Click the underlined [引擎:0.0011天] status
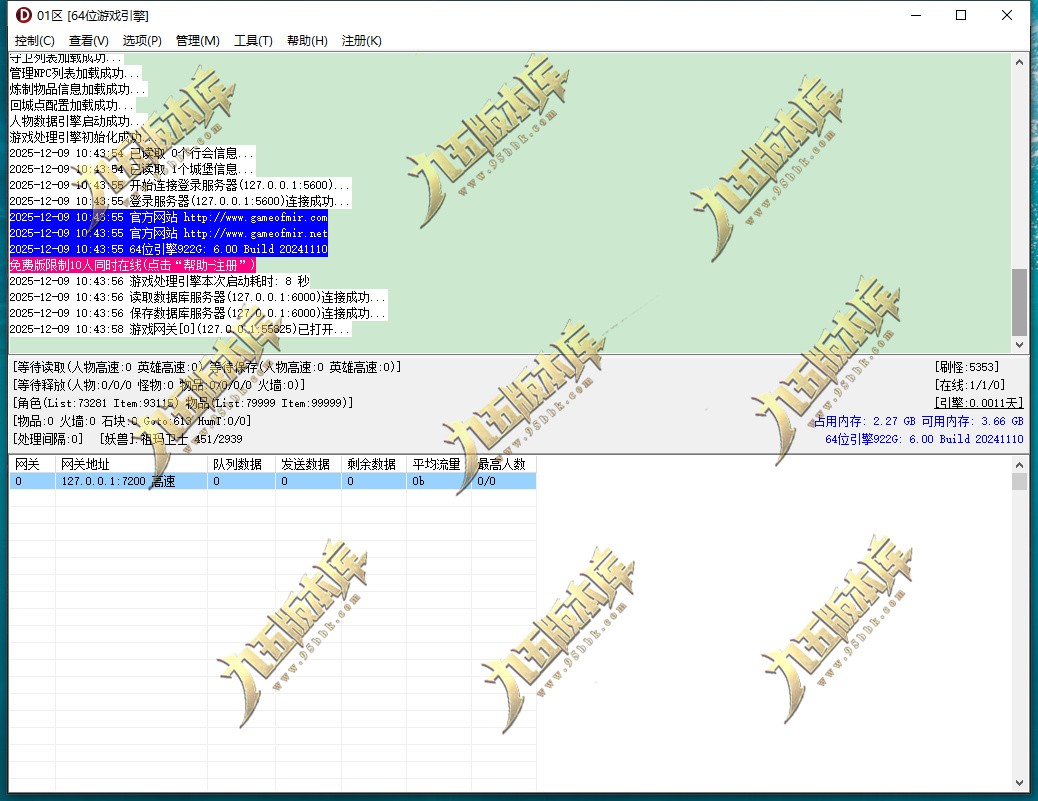Viewport: 1038px width, 801px height. tap(978, 402)
